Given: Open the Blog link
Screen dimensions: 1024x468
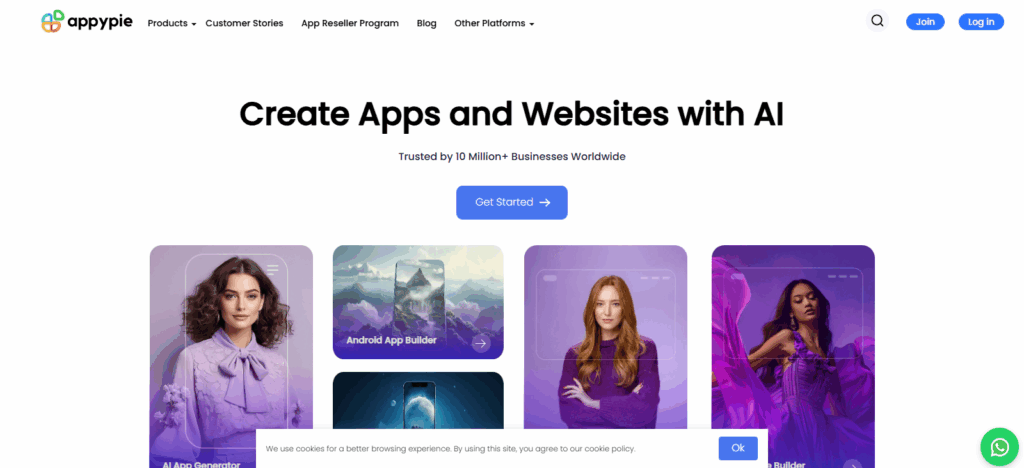Looking at the screenshot, I should 426,23.
